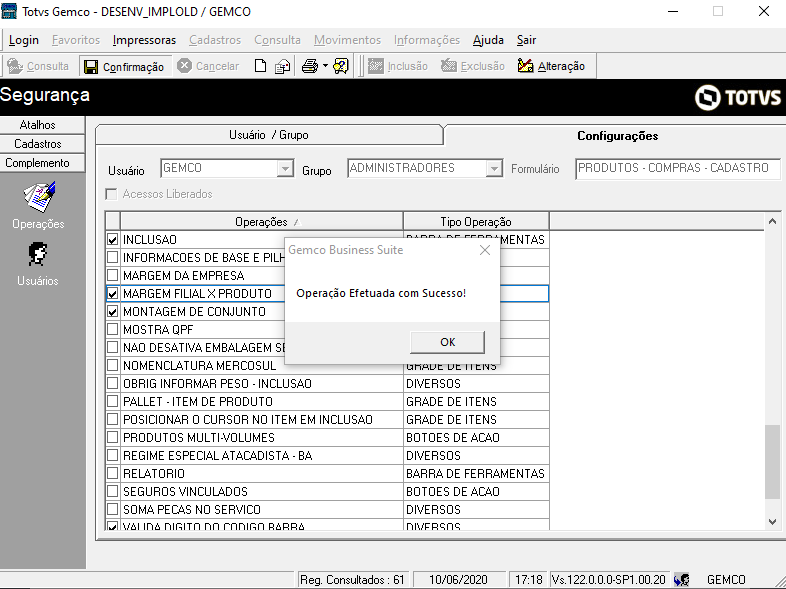This screenshot has height=589, width=786.
Task: Click Reg. Consultados : 61 status text
Action: (352, 580)
